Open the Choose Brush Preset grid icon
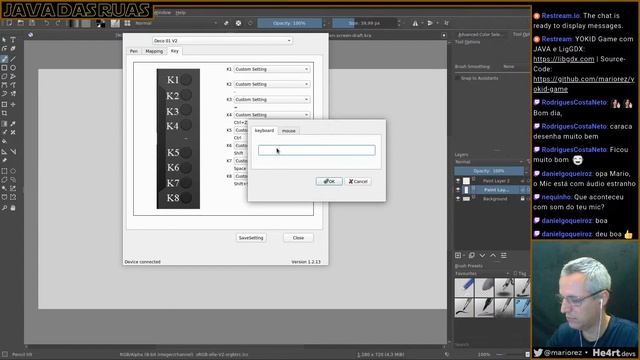The width and height of the screenshot is (640, 360). [x=127, y=23]
